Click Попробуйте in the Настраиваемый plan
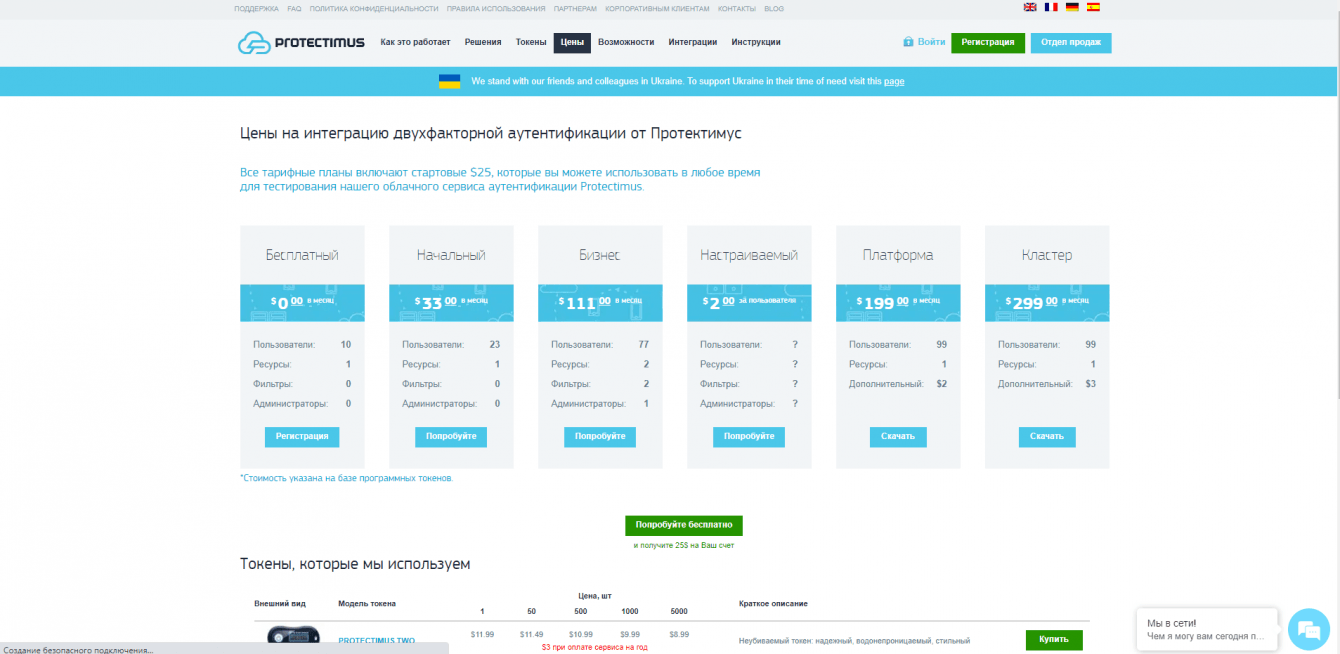The image size is (1340, 654). point(749,437)
